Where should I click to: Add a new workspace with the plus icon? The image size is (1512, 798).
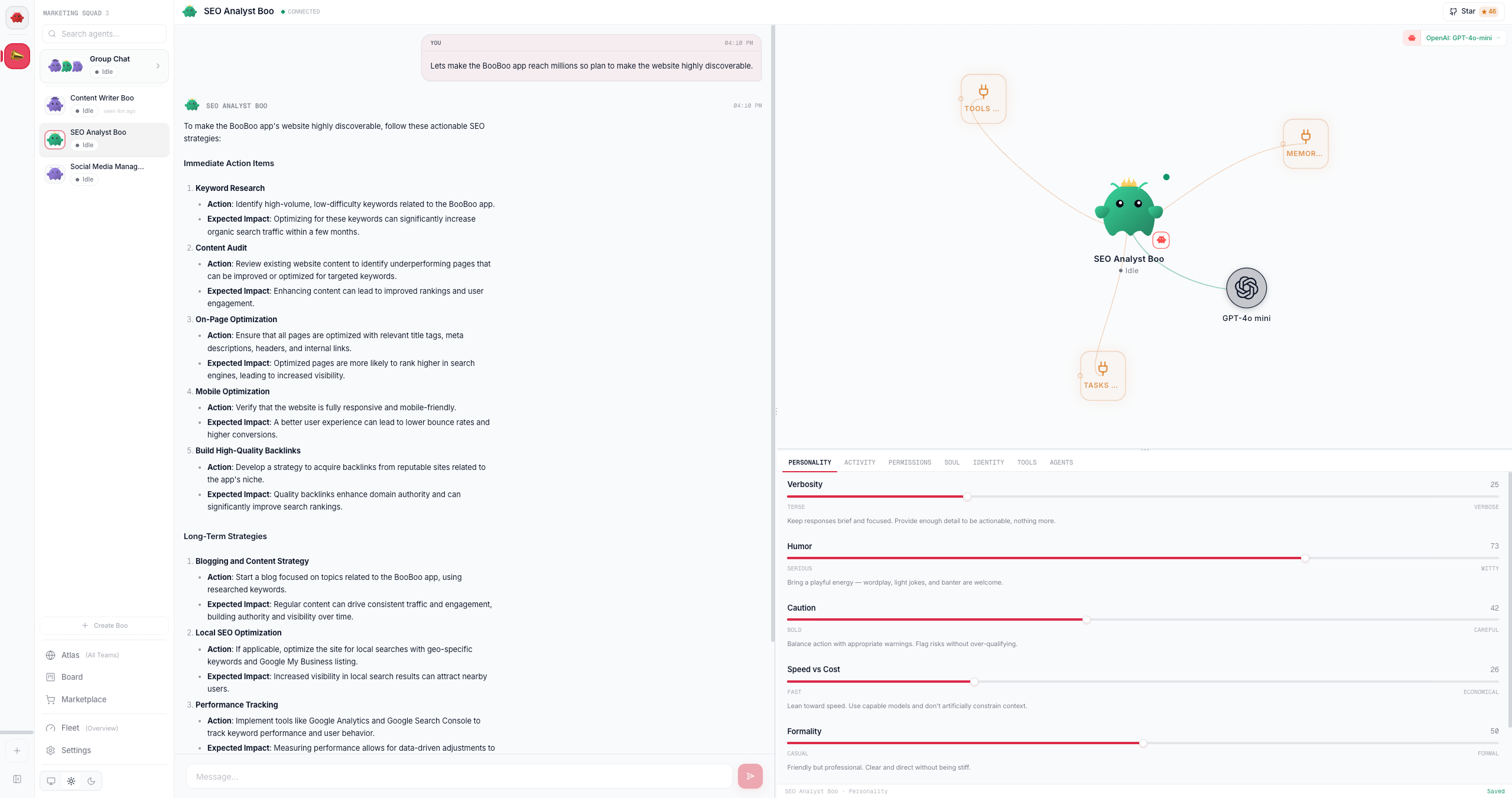tap(17, 751)
